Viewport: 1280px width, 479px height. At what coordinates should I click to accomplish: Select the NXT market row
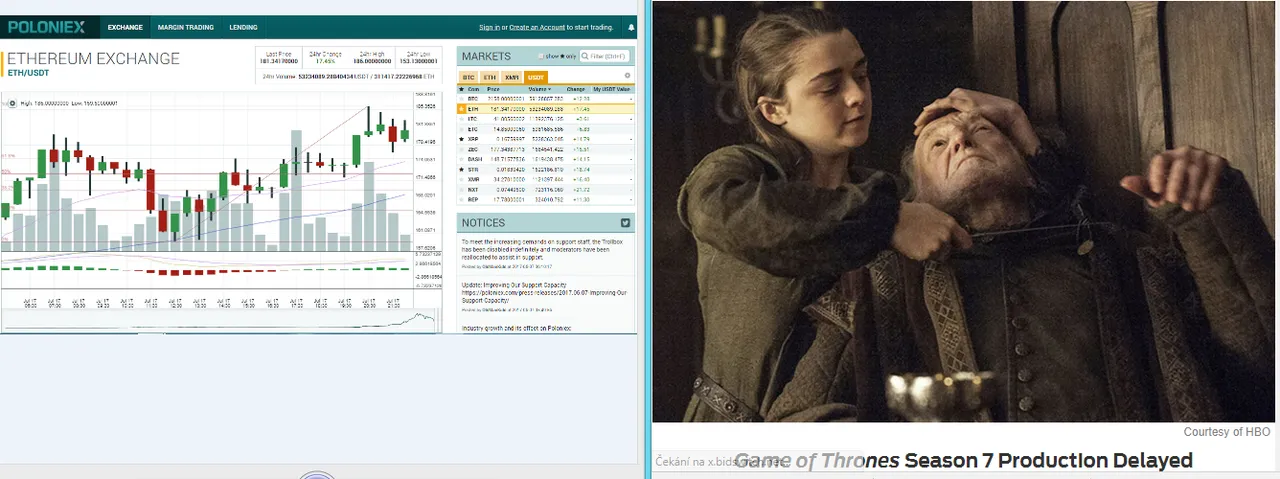[x=546, y=190]
